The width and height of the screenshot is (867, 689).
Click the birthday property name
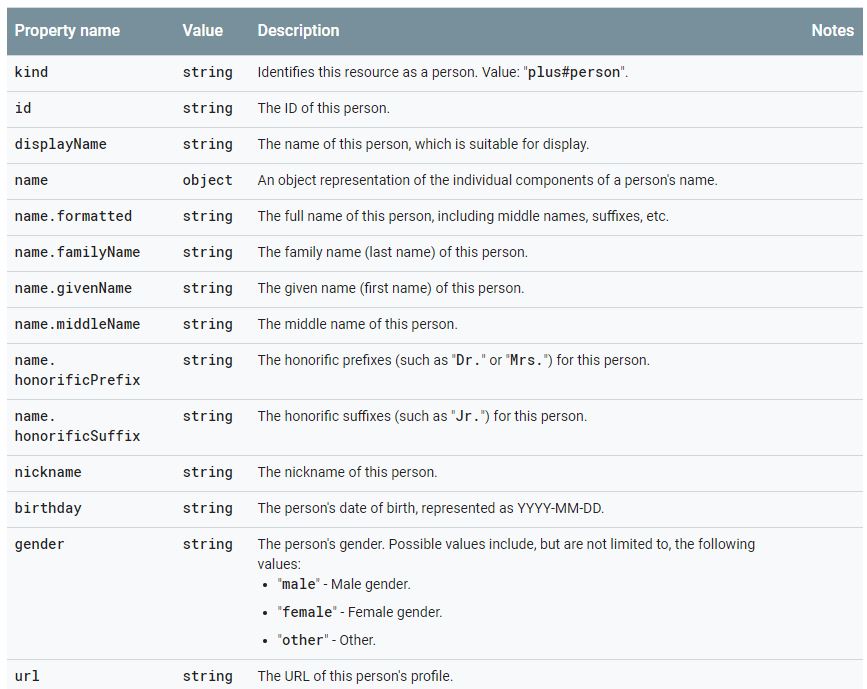tap(48, 508)
